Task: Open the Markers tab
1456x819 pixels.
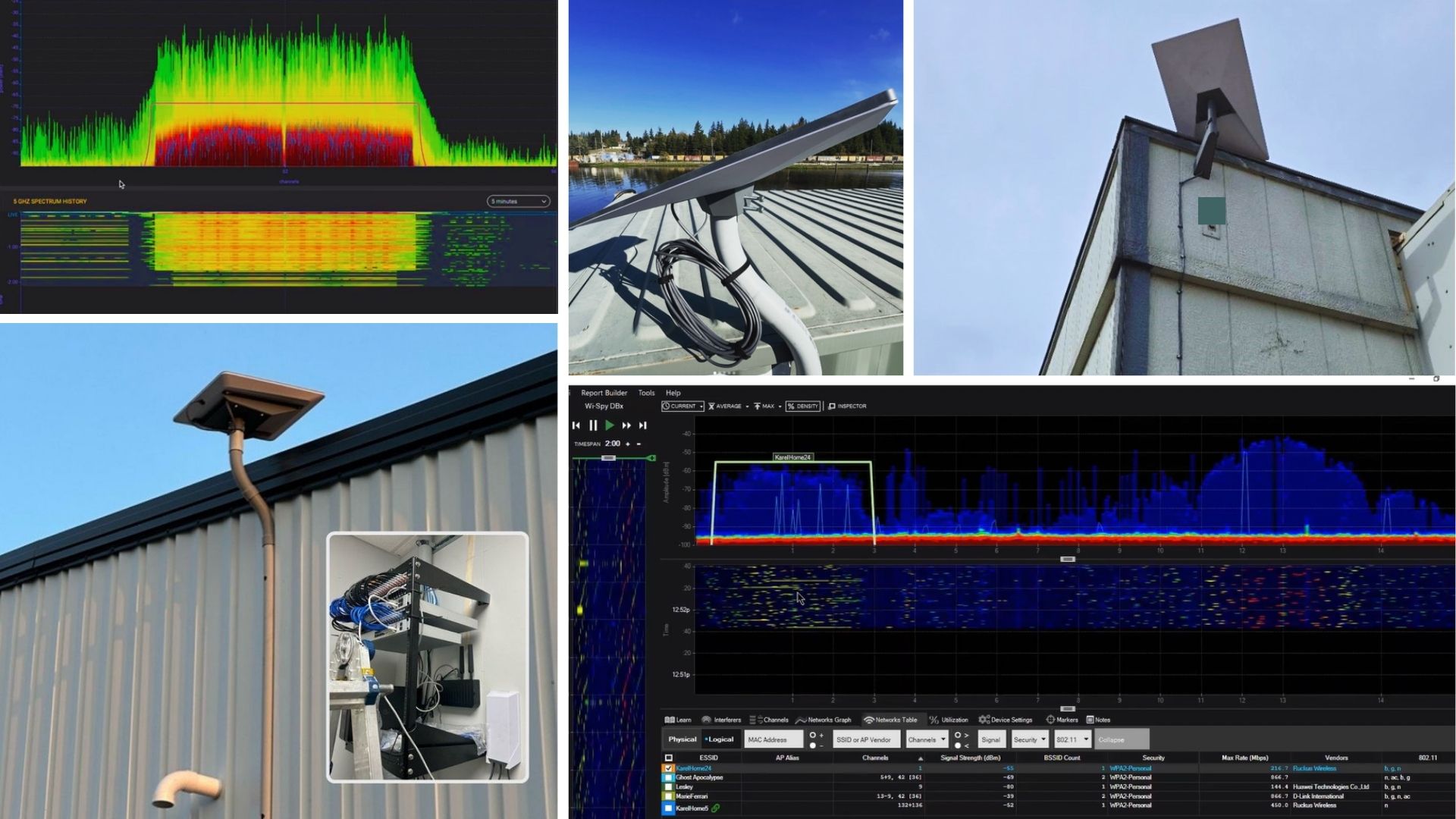Action: point(1062,720)
